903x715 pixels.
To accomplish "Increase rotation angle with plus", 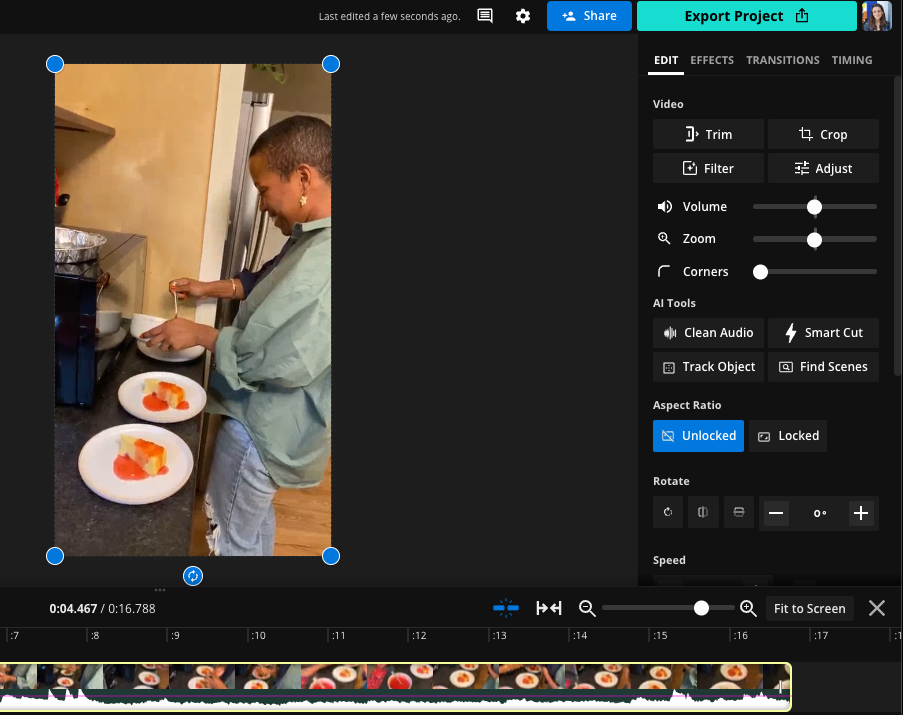I will [x=861, y=513].
